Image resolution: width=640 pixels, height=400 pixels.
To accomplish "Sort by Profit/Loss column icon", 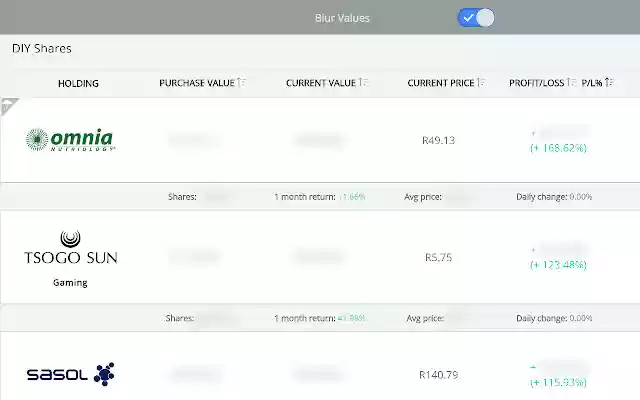I will 571,83.
